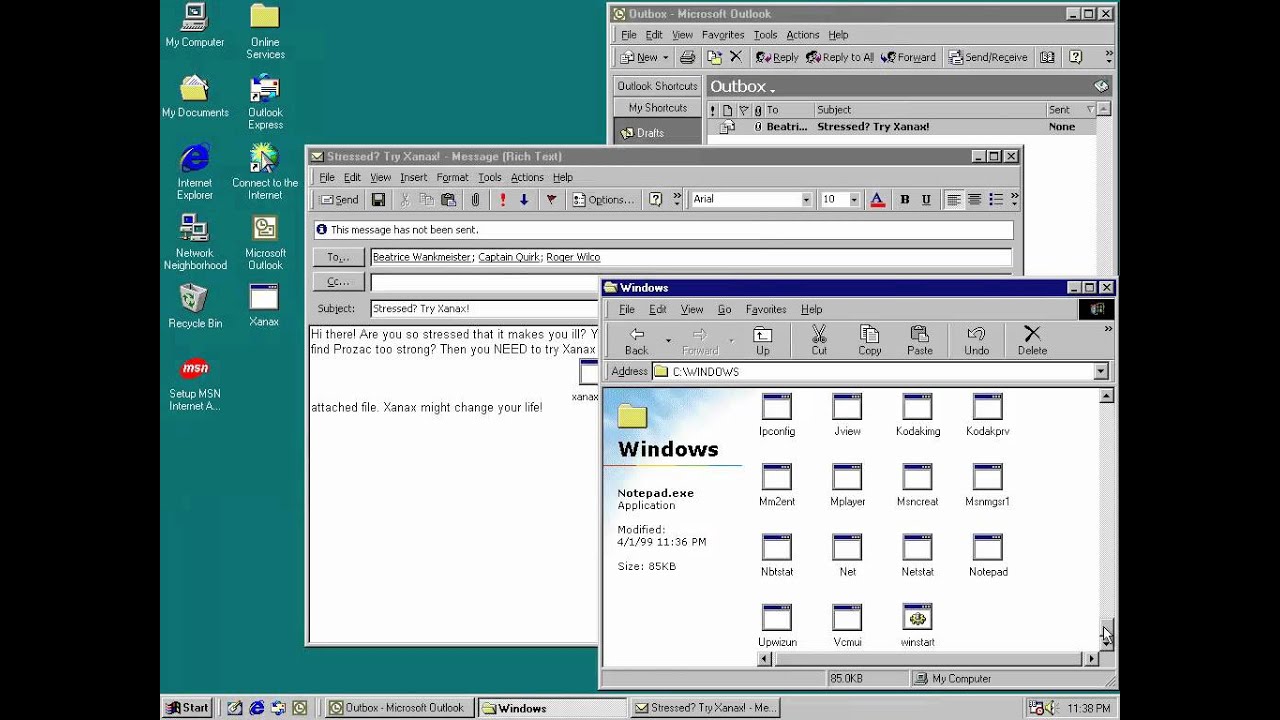Screen dimensions: 1280x720
Task: Flag the message for follow up
Action: point(551,200)
